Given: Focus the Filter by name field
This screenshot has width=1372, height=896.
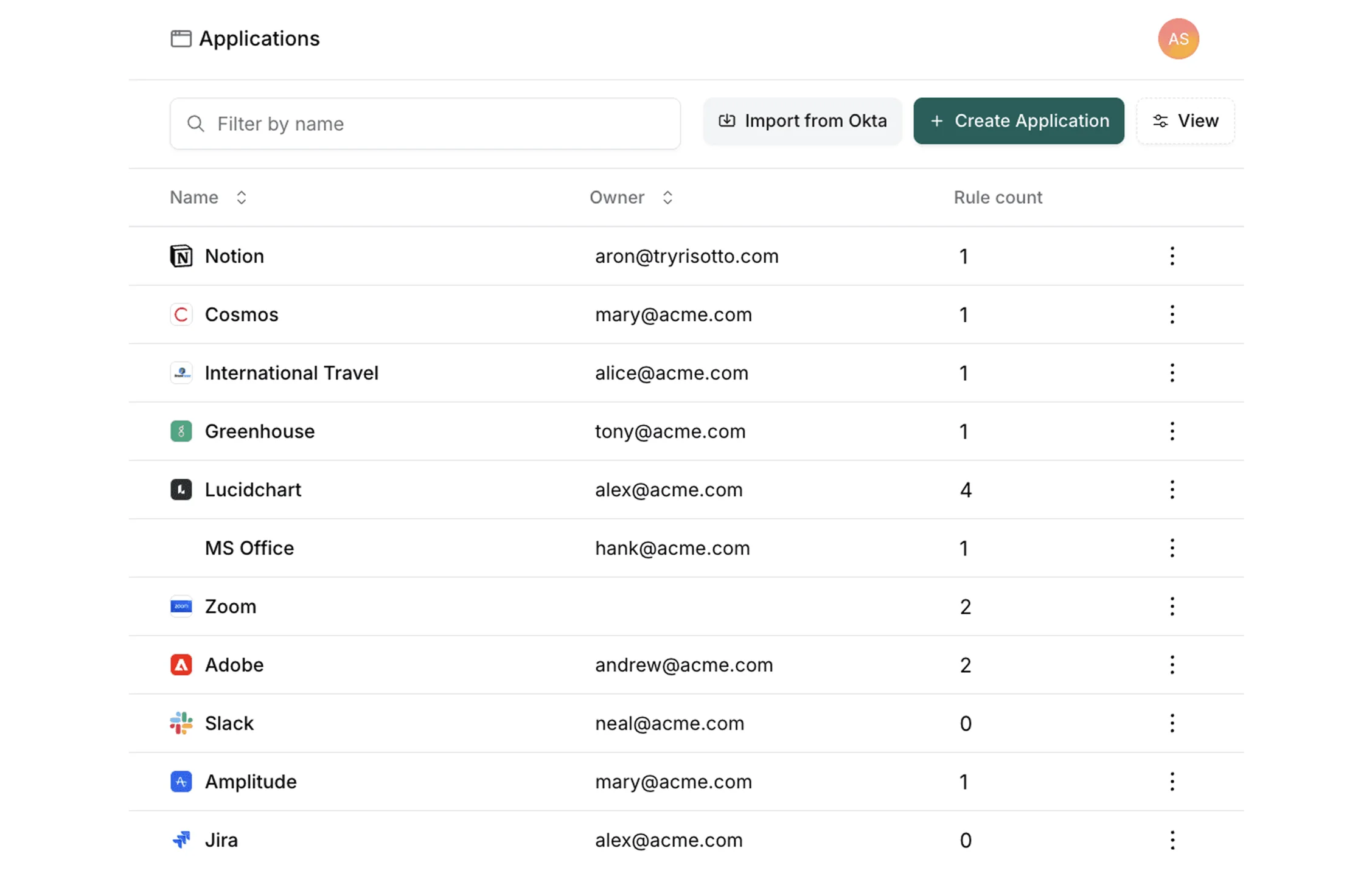Looking at the screenshot, I should pyautogui.click(x=425, y=124).
